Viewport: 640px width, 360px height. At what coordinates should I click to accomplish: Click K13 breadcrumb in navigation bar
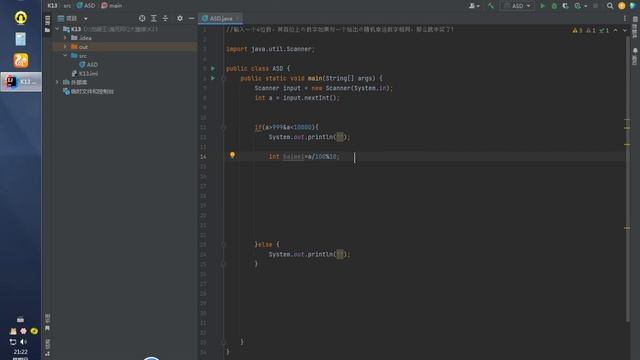click(x=52, y=6)
